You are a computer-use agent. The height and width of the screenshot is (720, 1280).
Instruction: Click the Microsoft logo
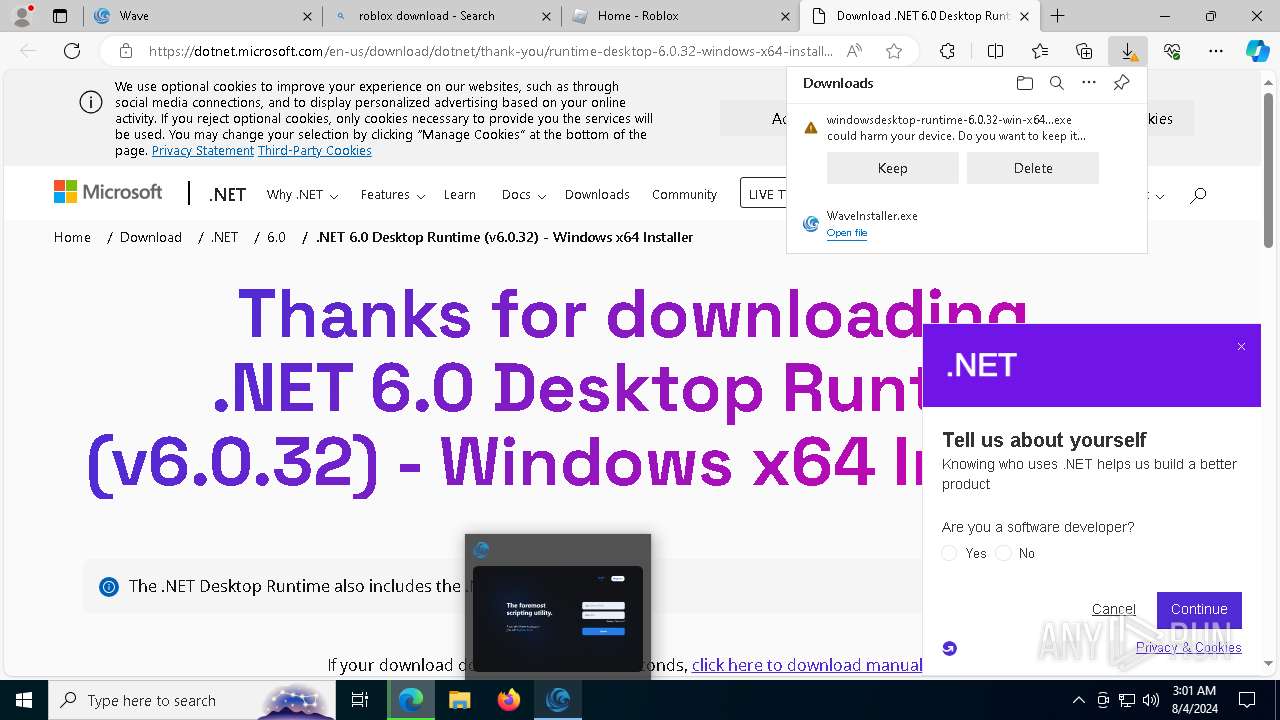coord(108,192)
